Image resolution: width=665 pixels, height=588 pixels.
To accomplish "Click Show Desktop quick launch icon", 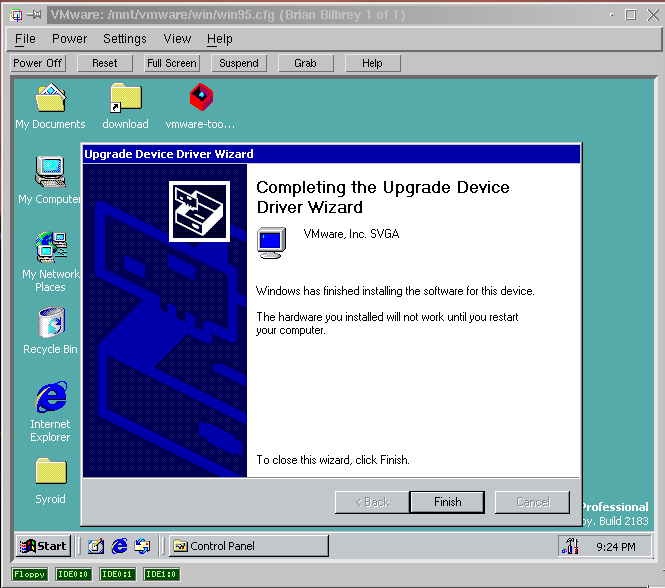I will tap(96, 546).
